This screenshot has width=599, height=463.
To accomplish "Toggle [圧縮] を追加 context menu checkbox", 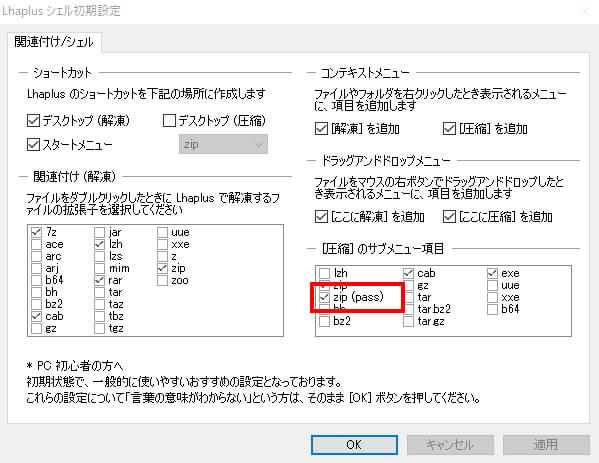I will click(x=449, y=129).
